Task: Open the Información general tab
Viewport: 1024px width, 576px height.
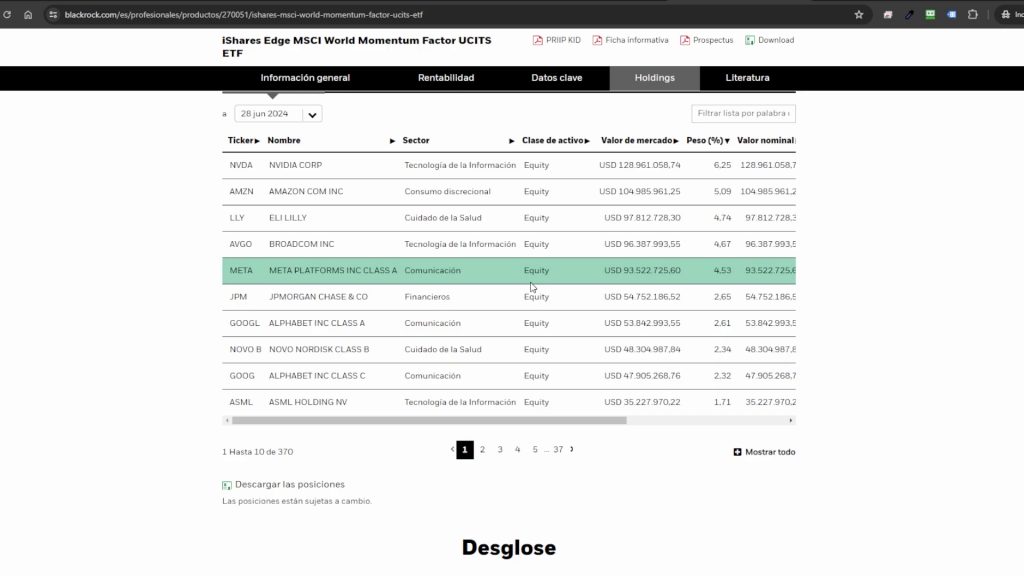Action: (305, 78)
